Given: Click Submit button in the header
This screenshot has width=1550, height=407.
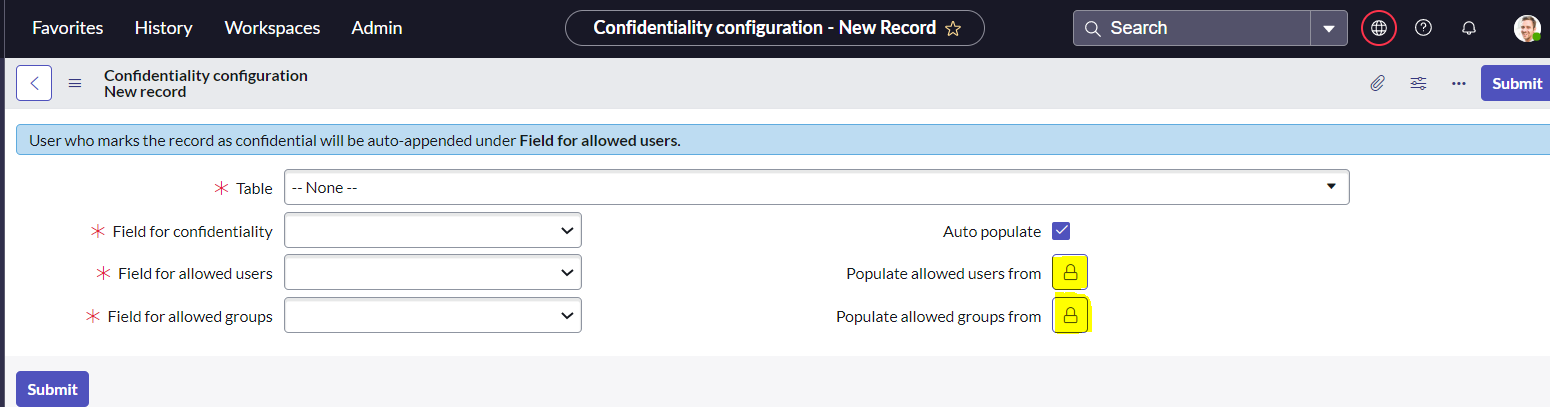Looking at the screenshot, I should (1516, 83).
